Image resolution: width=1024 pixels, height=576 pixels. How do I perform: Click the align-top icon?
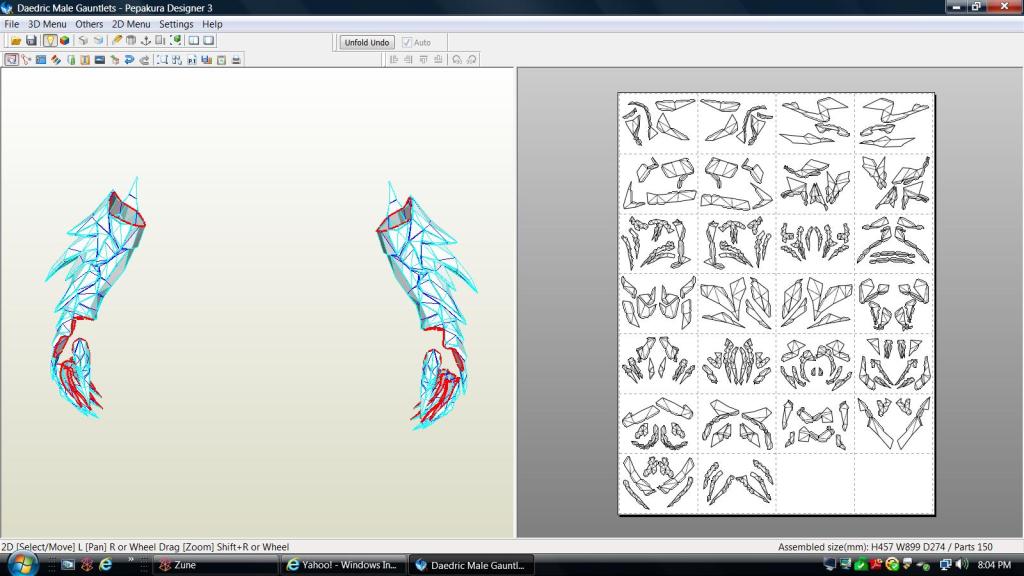pyautogui.click(x=423, y=59)
